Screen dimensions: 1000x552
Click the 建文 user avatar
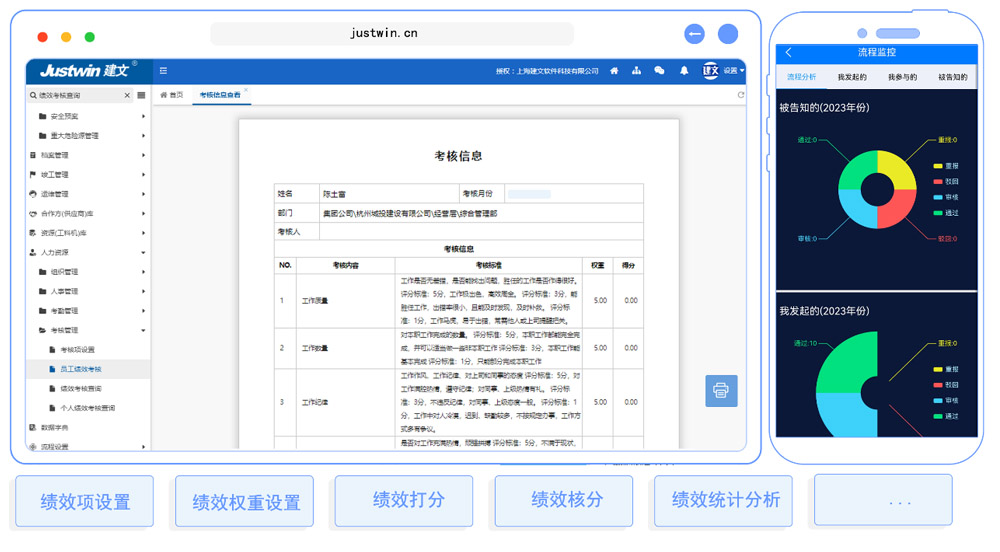pyautogui.click(x=710, y=71)
